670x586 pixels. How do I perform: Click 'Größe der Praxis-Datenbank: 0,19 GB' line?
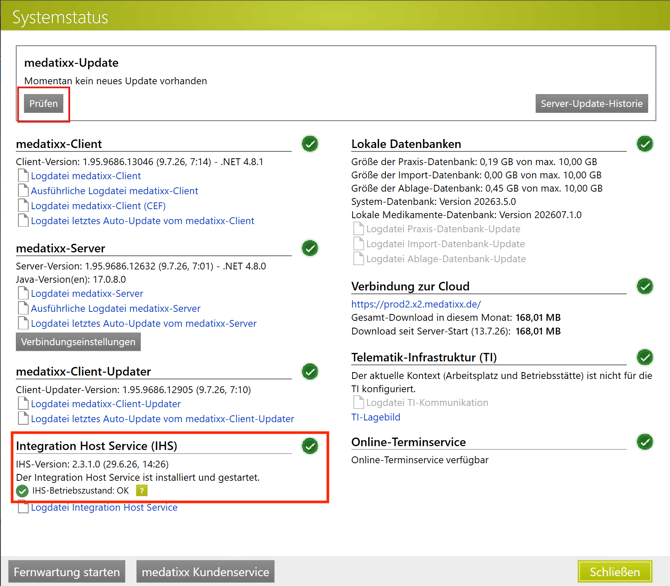tap(474, 162)
